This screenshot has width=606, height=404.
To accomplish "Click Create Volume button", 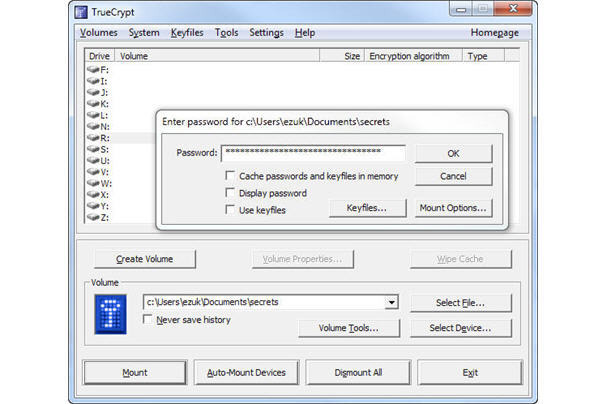I will tap(145, 259).
